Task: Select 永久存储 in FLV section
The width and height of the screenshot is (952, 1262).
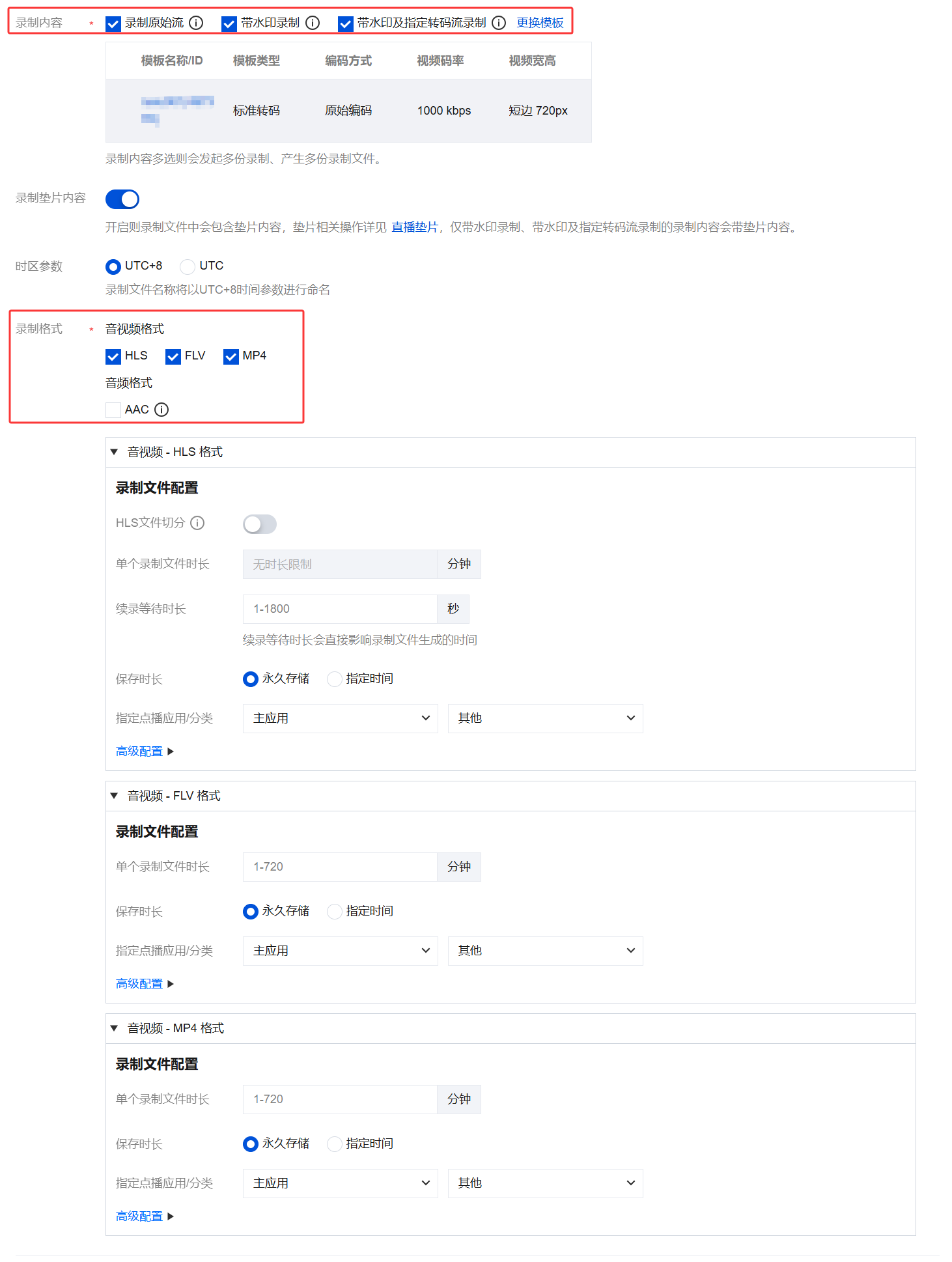Action: [x=251, y=912]
